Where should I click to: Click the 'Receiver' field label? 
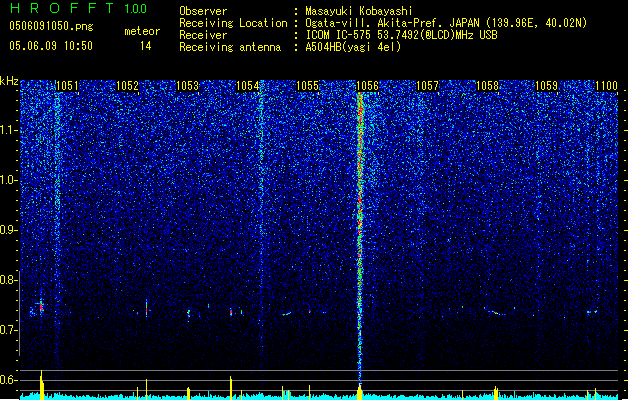pyautogui.click(x=203, y=35)
